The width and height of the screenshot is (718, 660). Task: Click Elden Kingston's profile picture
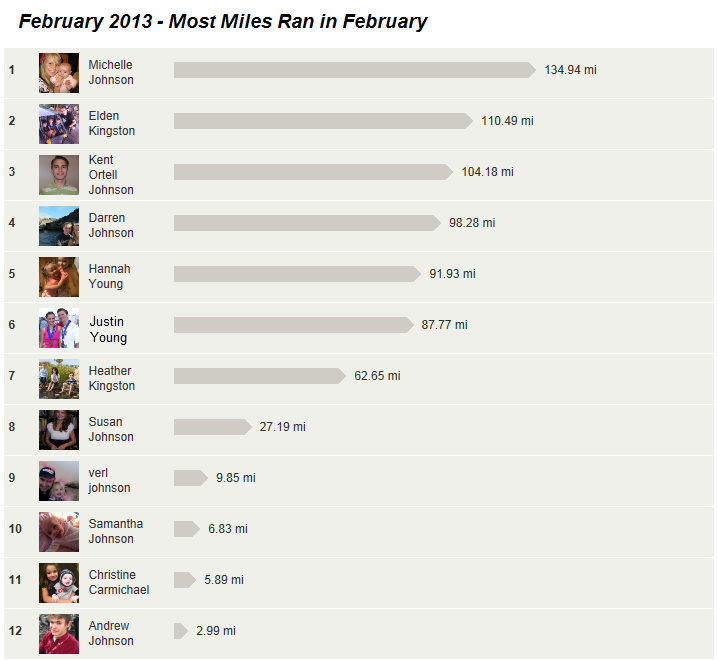(59, 124)
